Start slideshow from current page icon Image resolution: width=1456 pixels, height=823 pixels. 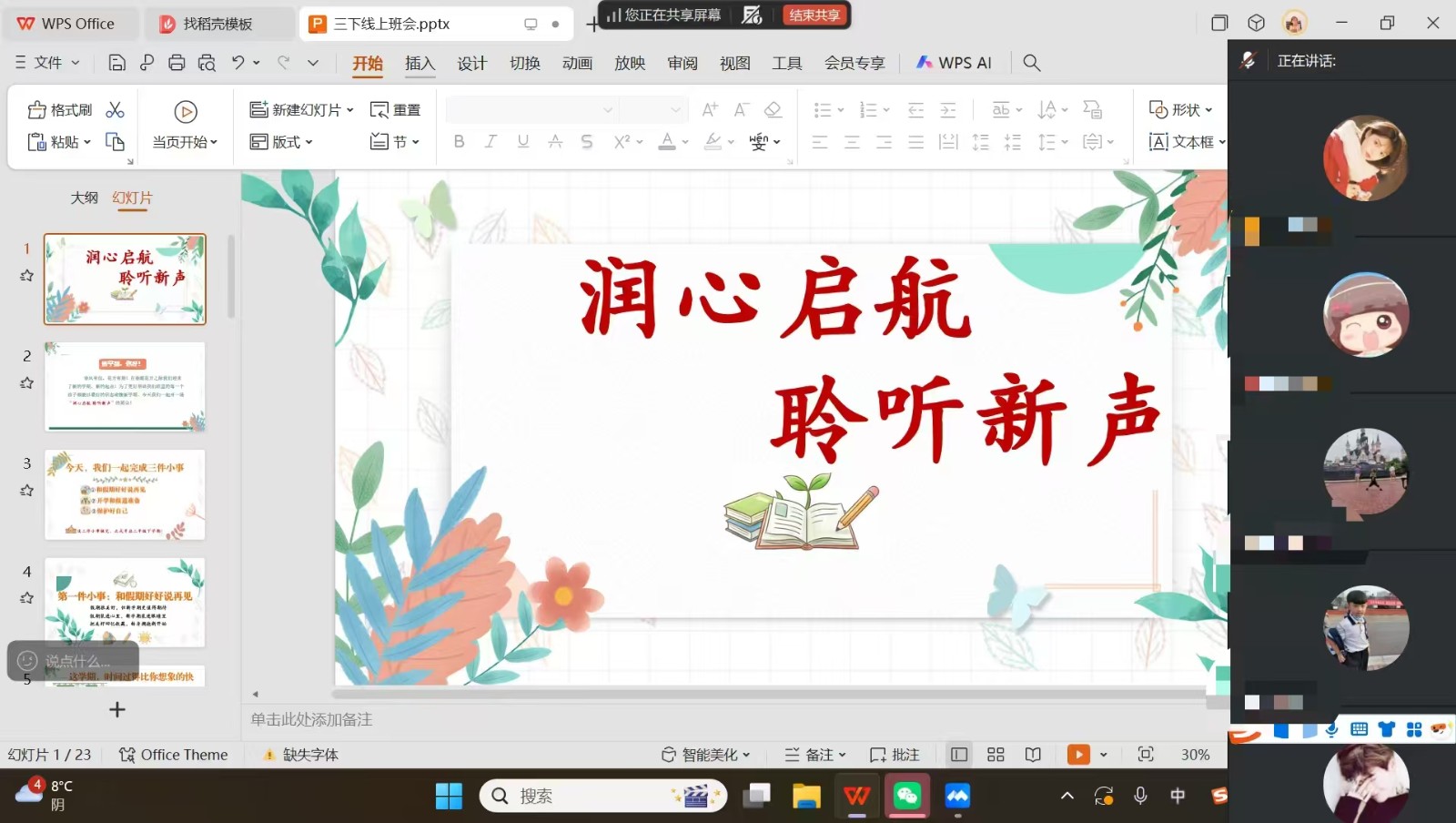(186, 112)
